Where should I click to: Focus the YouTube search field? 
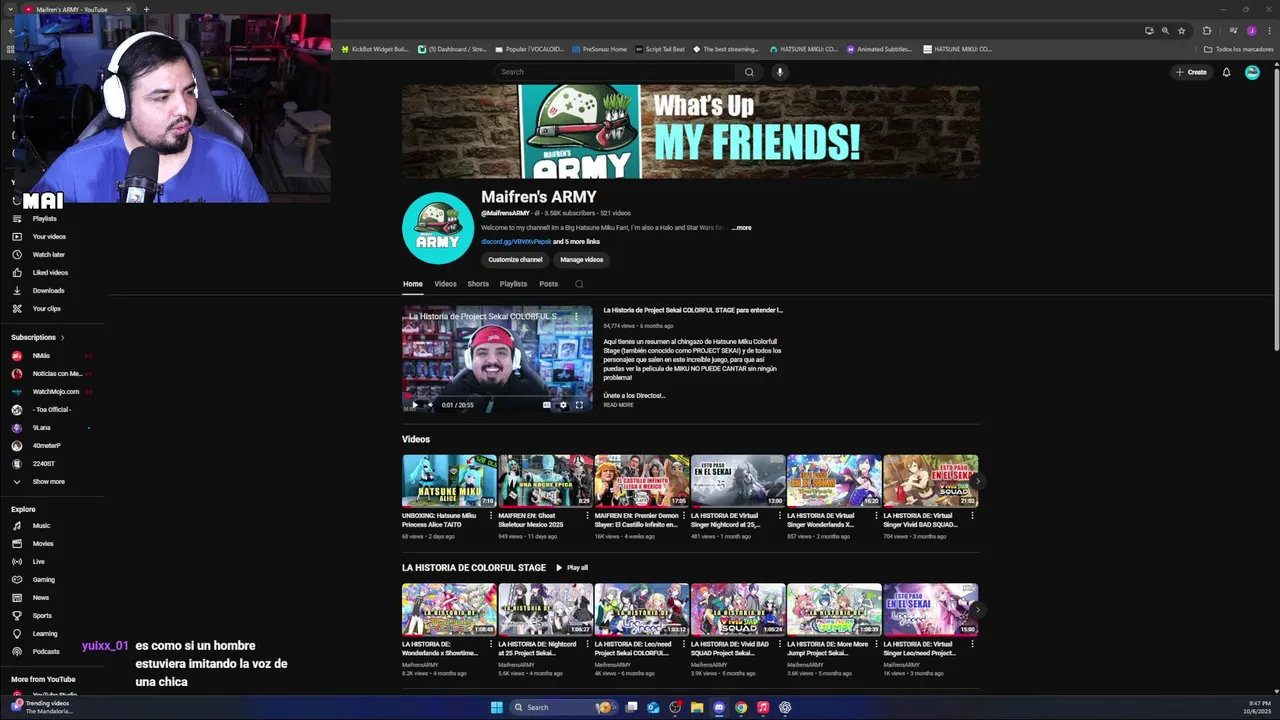pos(616,72)
